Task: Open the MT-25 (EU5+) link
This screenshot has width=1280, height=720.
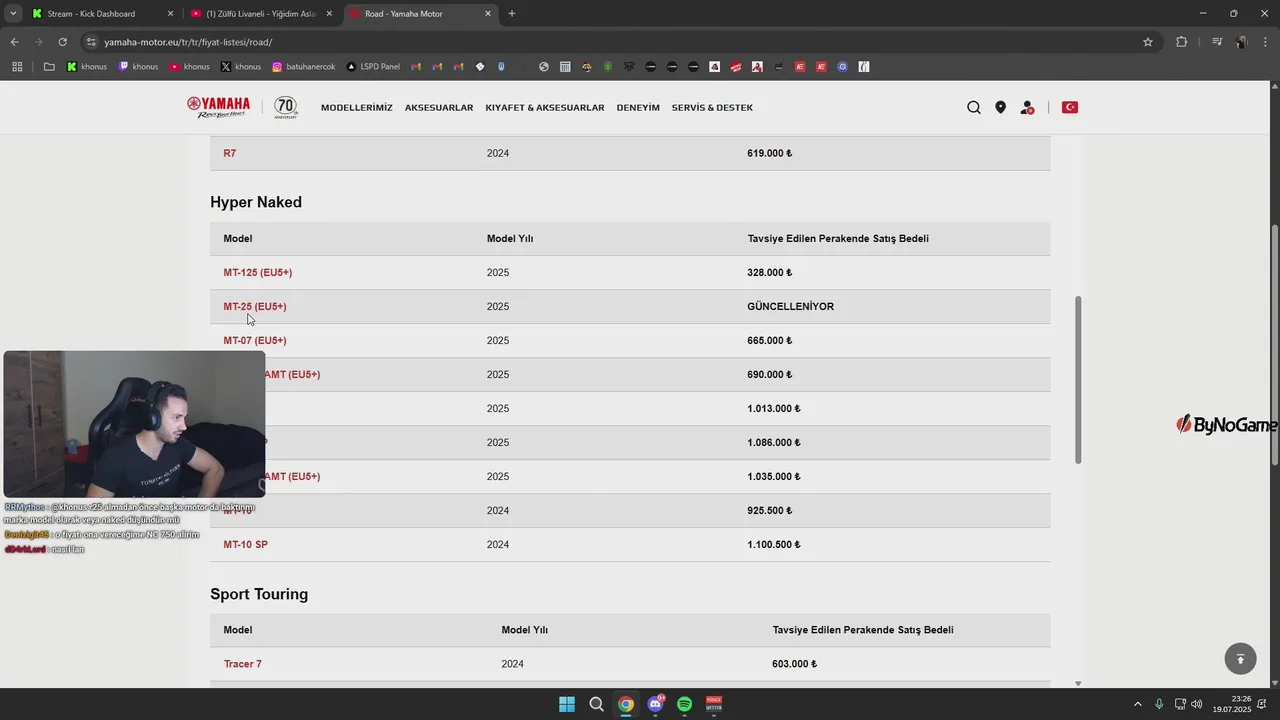Action: coord(255,306)
